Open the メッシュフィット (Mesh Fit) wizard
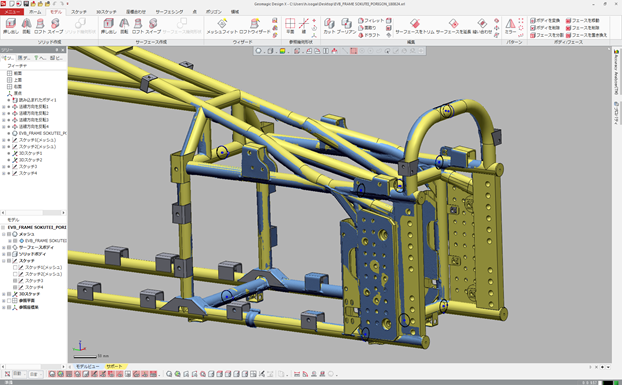Image resolution: width=622 pixels, height=385 pixels. (x=222, y=26)
